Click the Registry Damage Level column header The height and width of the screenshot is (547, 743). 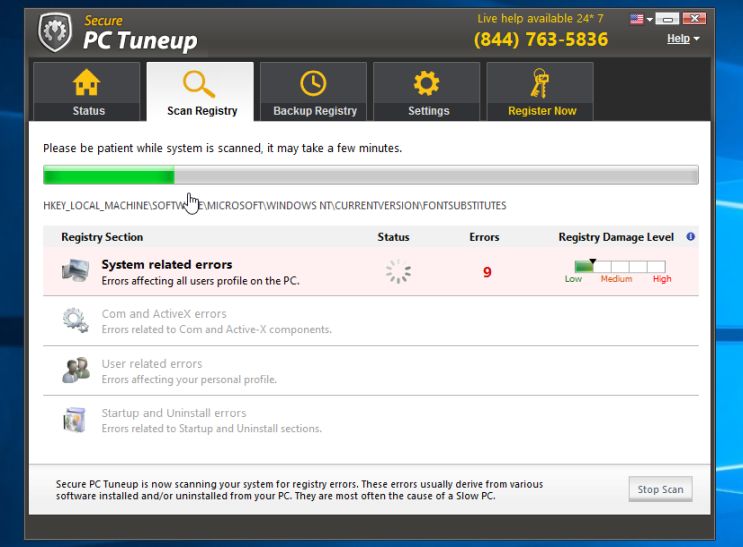click(x=616, y=237)
